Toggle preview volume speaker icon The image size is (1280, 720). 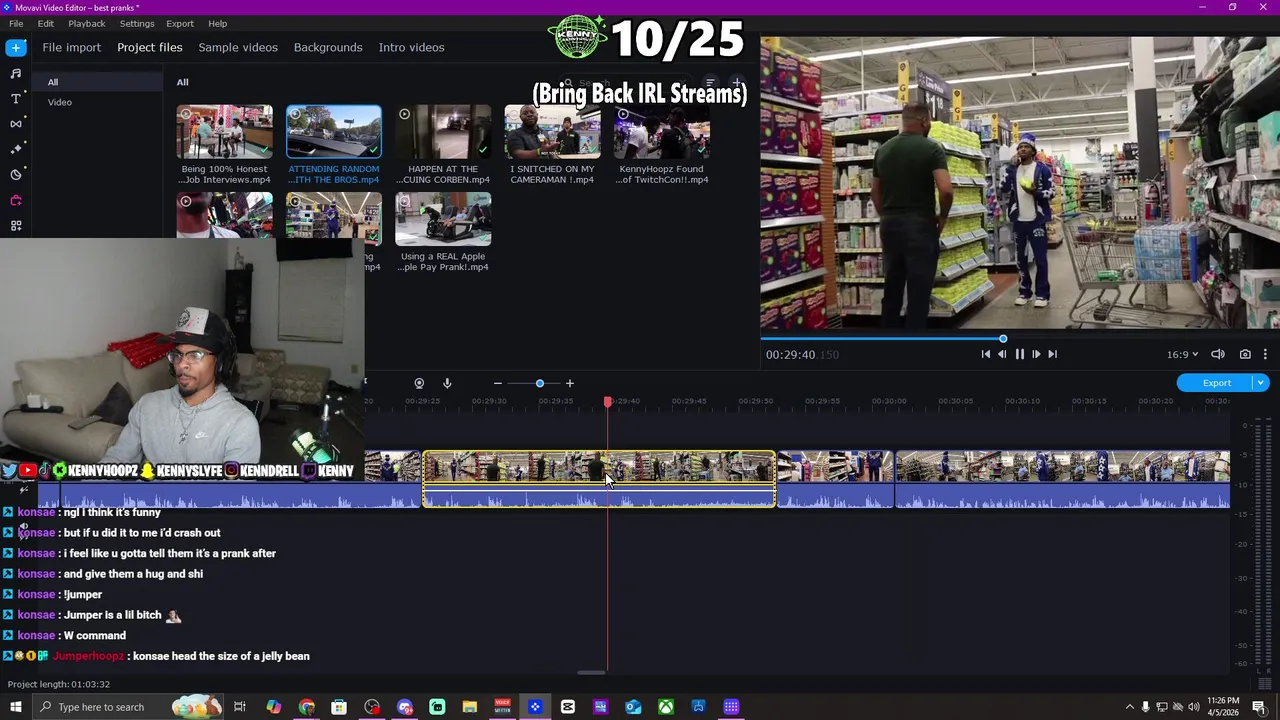1218,354
